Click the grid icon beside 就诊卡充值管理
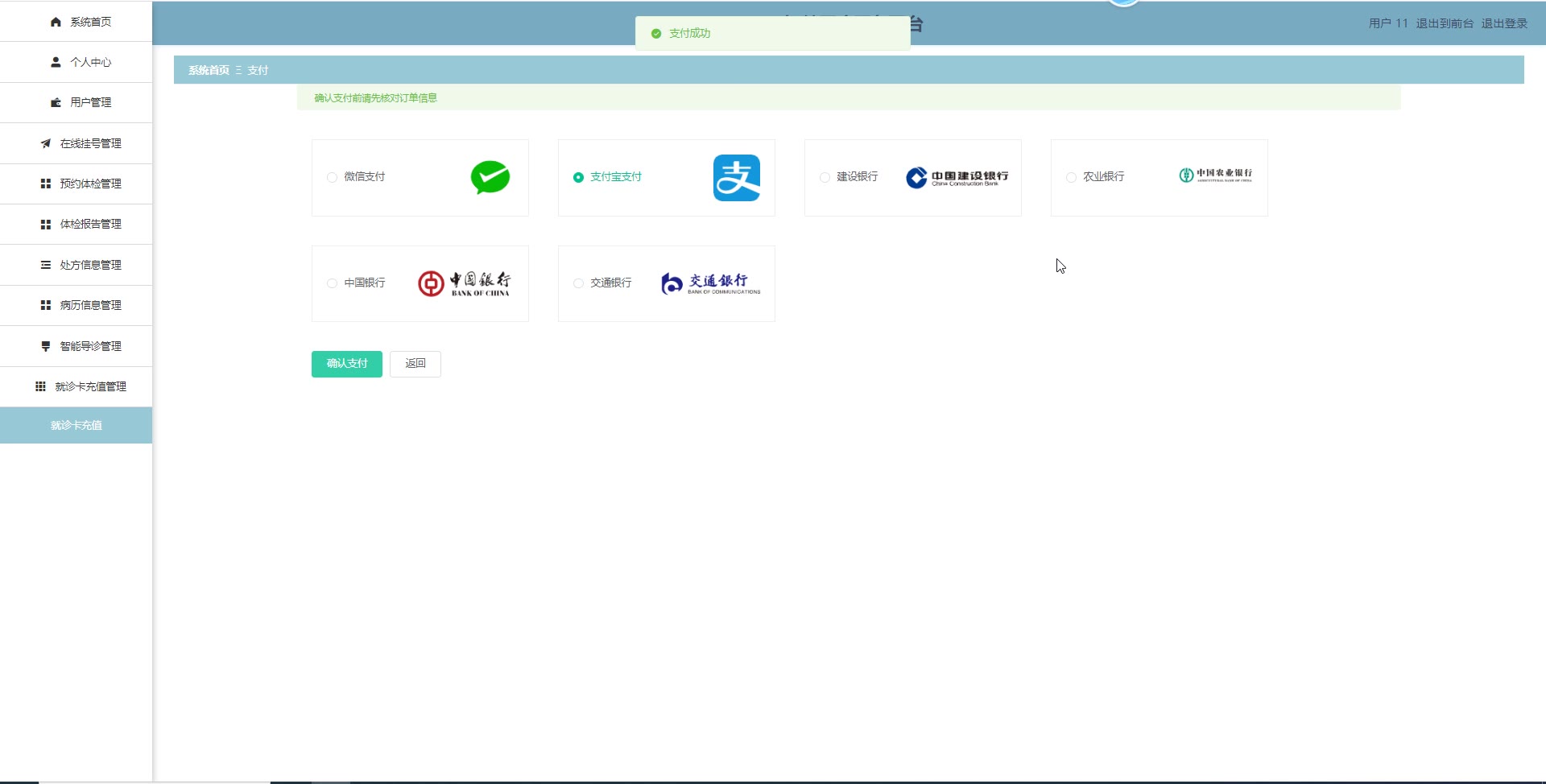The height and width of the screenshot is (784, 1546). [x=40, y=386]
